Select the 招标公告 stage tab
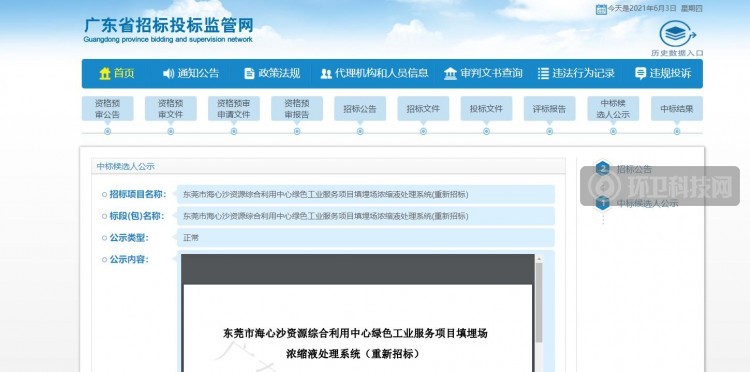 point(360,109)
